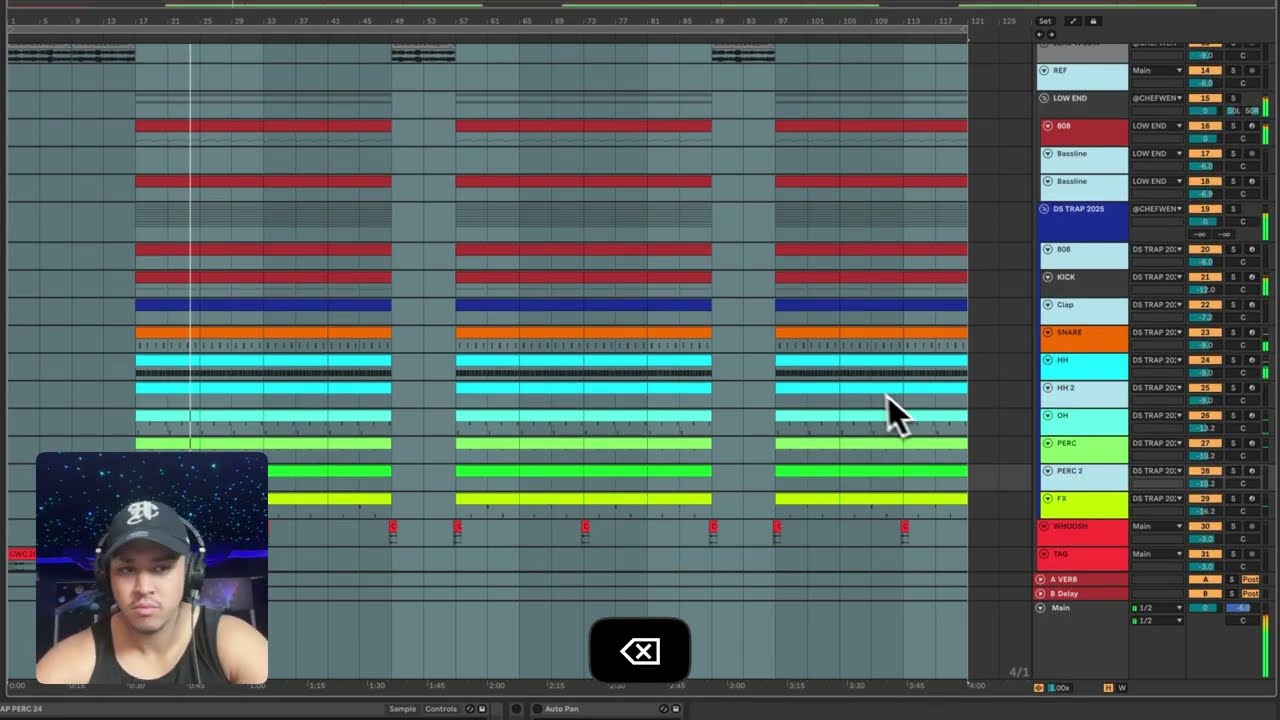The width and height of the screenshot is (1280, 720).
Task: Solo the A VERB return track
Action: [x=1233, y=580]
